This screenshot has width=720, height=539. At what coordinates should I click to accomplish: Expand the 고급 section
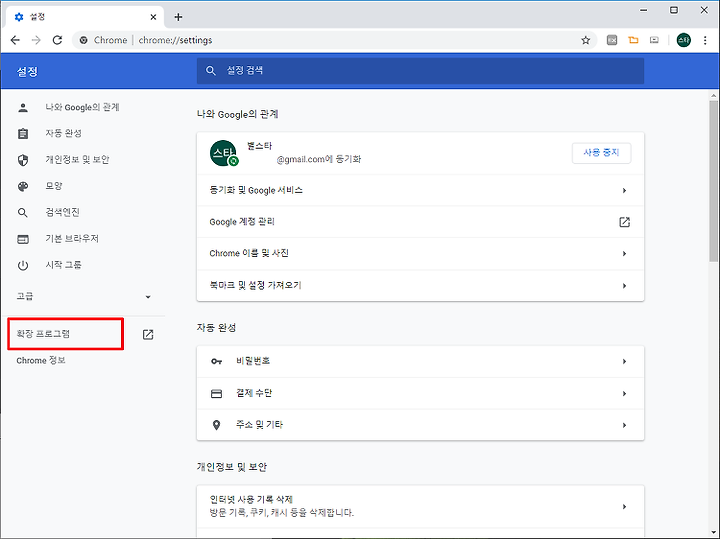tap(84, 297)
